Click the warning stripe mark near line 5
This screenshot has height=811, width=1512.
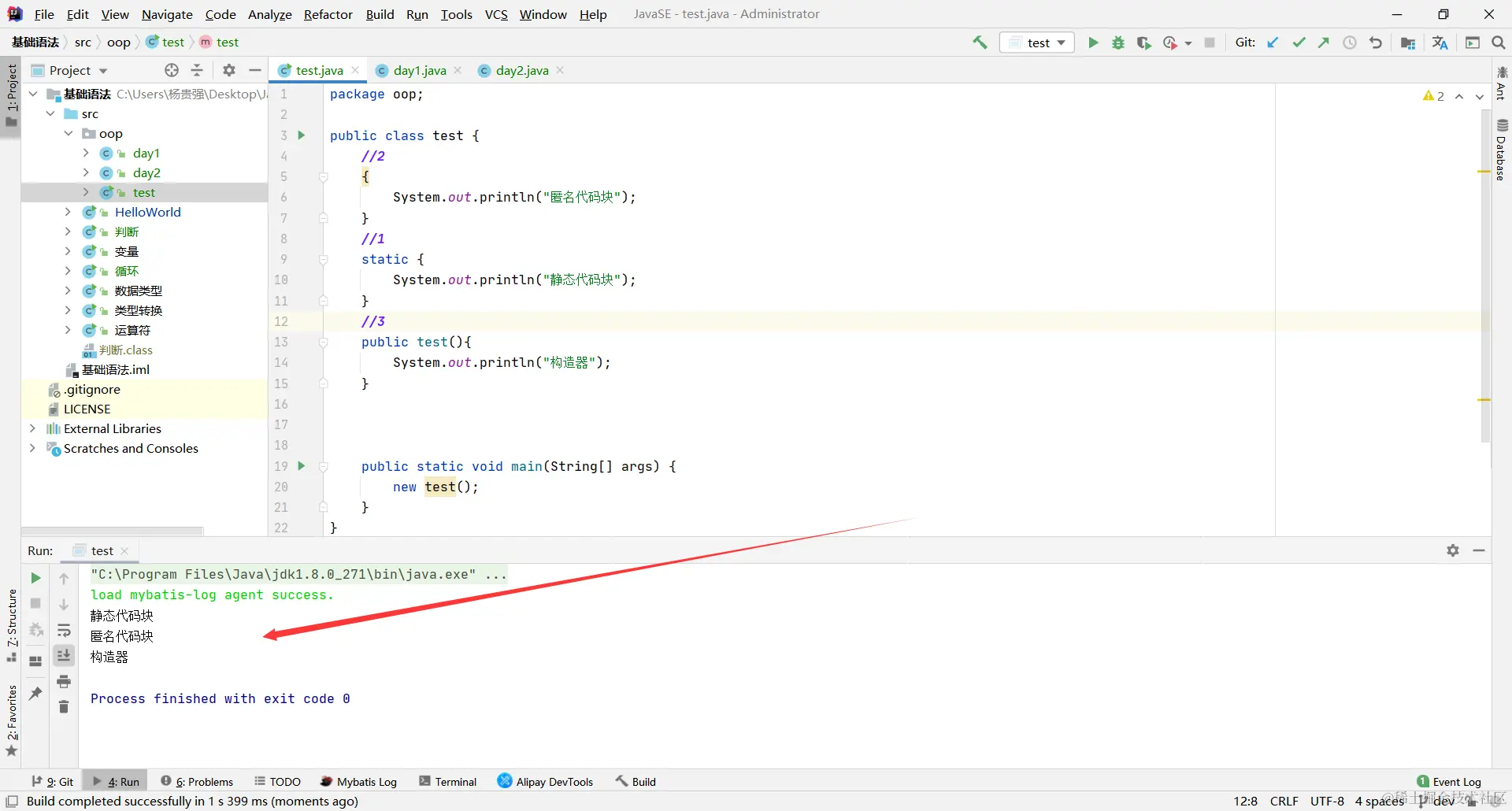click(x=1484, y=172)
